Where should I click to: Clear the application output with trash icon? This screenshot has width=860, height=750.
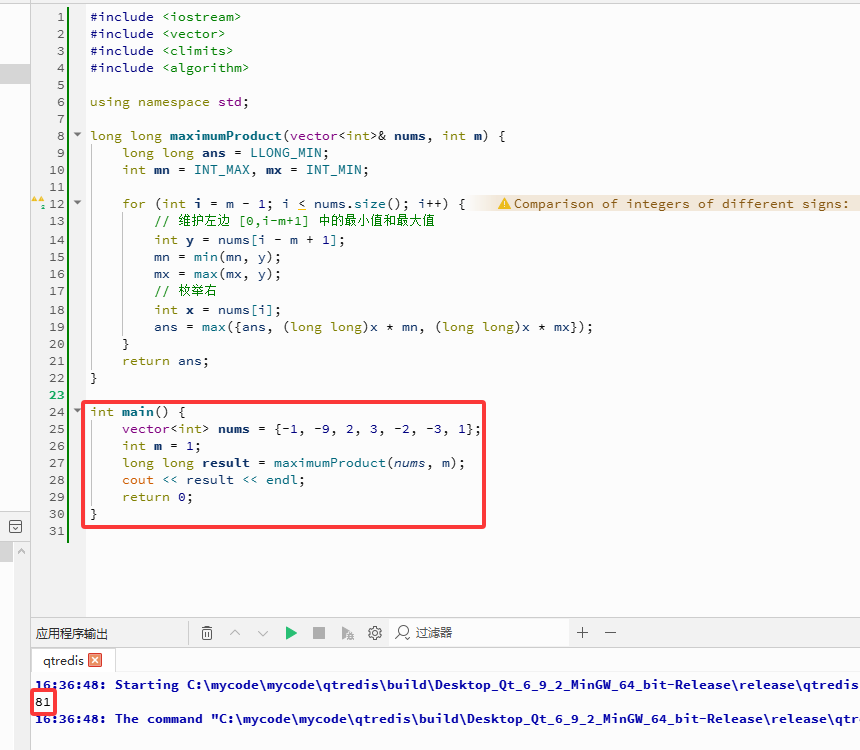207,633
